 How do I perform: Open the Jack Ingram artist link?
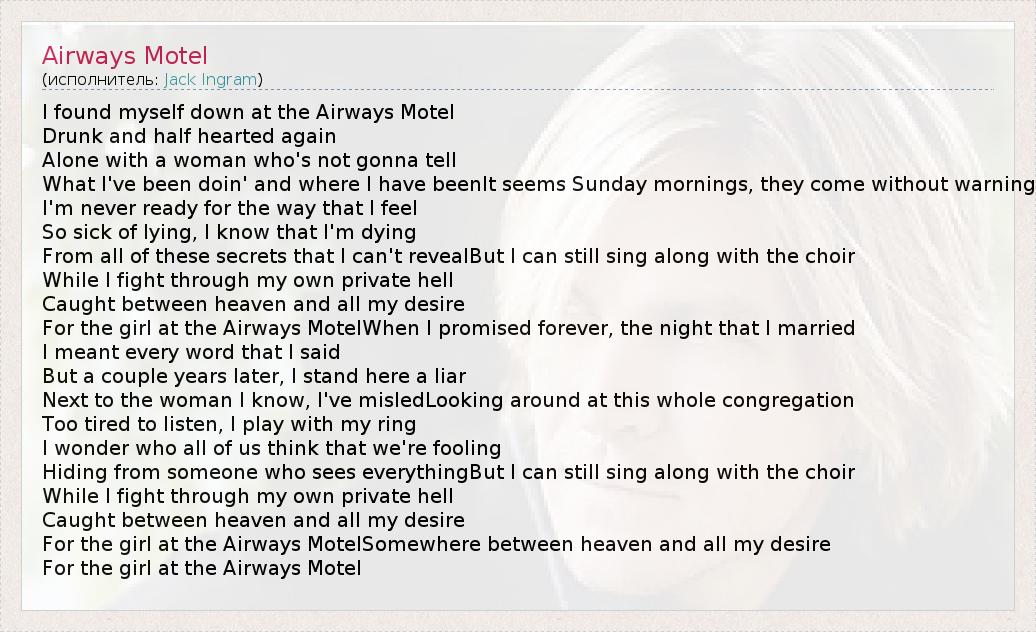pos(210,79)
